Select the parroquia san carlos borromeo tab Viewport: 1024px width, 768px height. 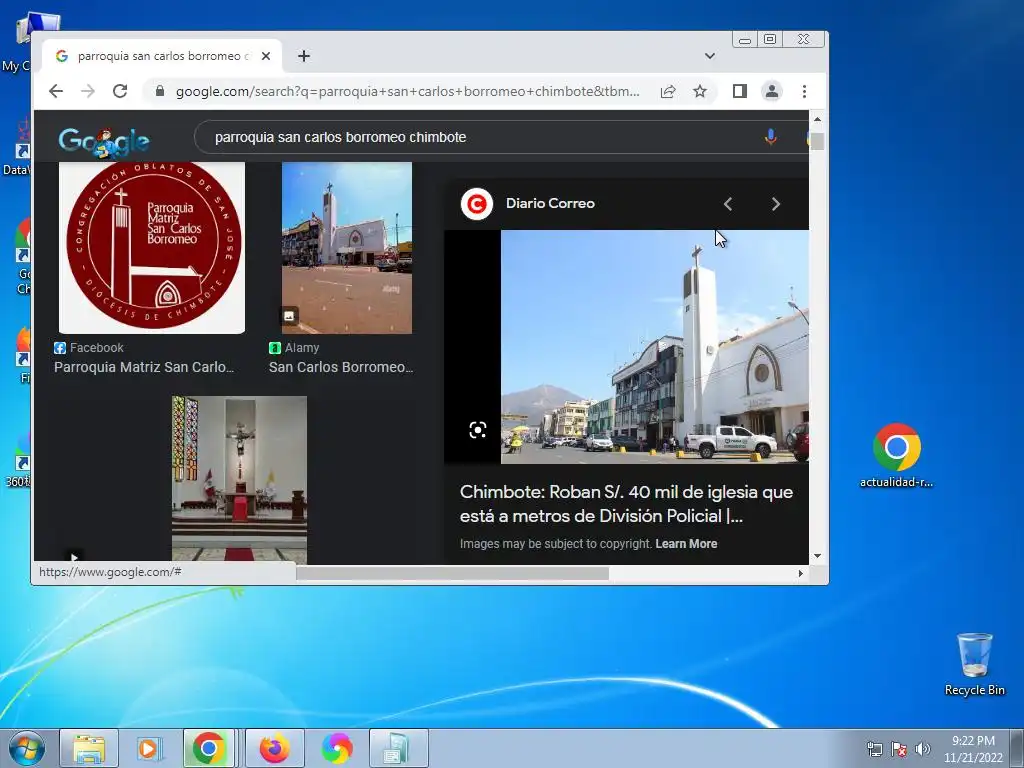pyautogui.click(x=162, y=56)
